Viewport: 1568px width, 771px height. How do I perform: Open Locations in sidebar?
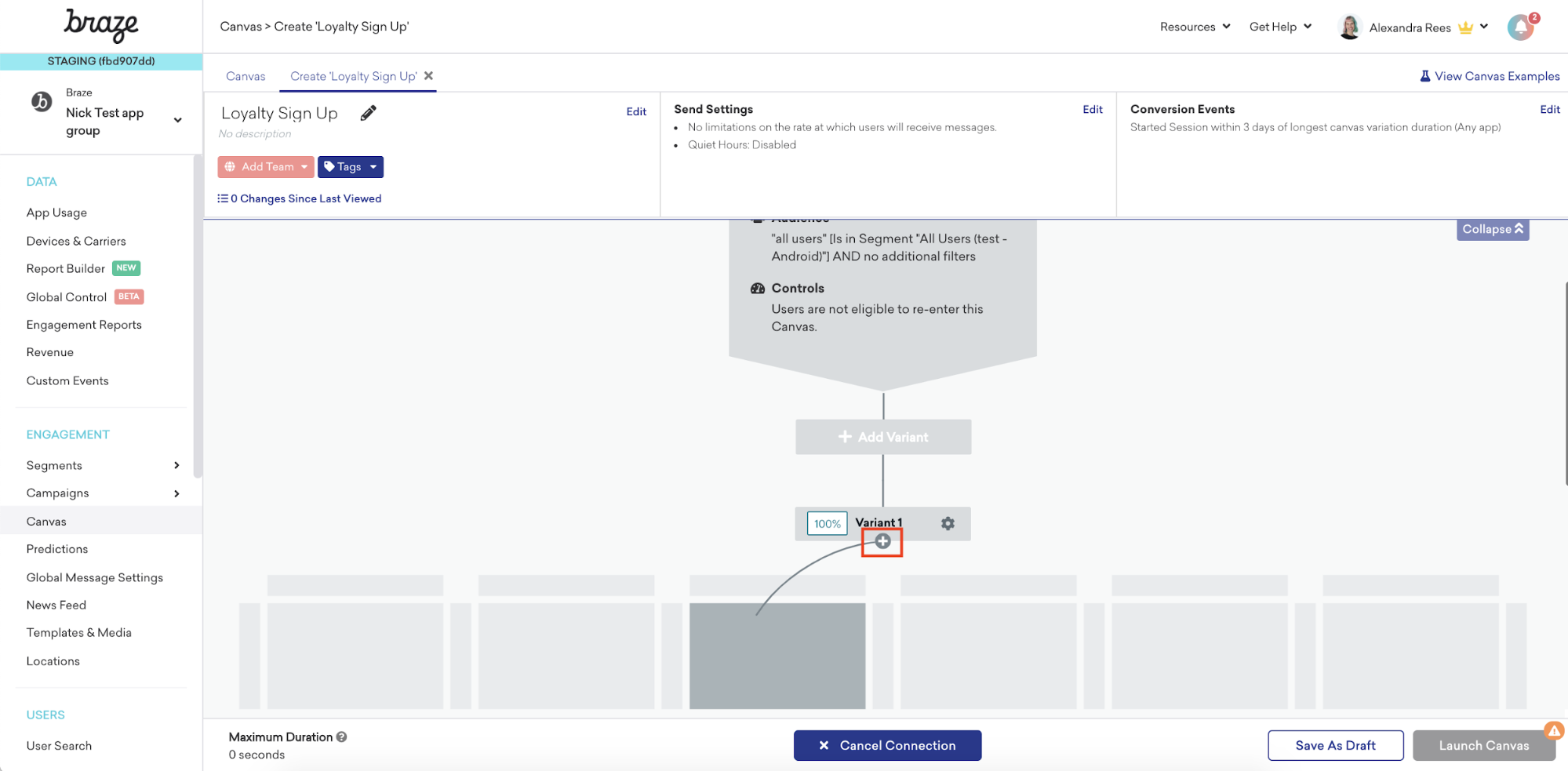pyautogui.click(x=53, y=661)
